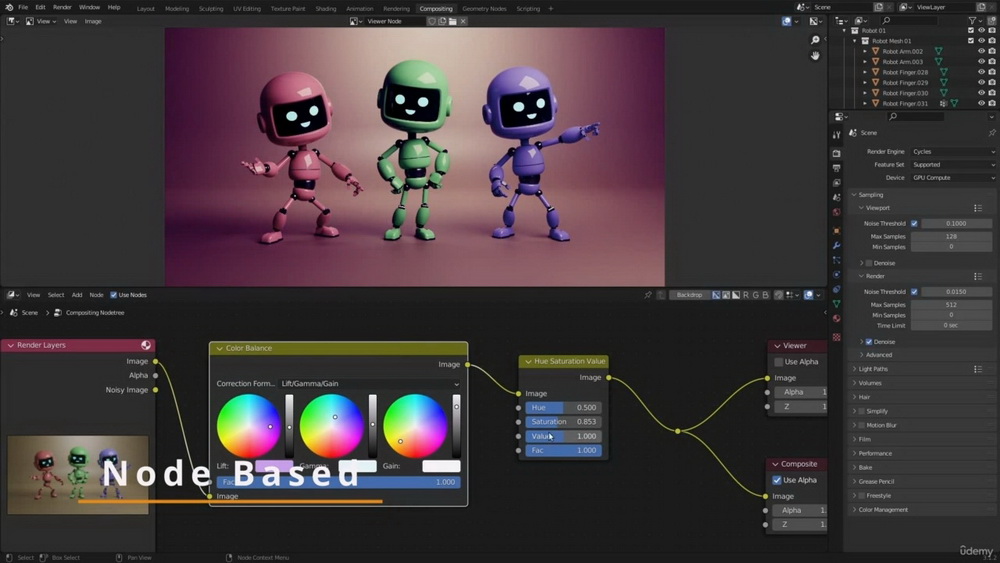
Task: Open Correction Formula Lift/Gamma/Gain dropdown
Action: (x=370, y=384)
